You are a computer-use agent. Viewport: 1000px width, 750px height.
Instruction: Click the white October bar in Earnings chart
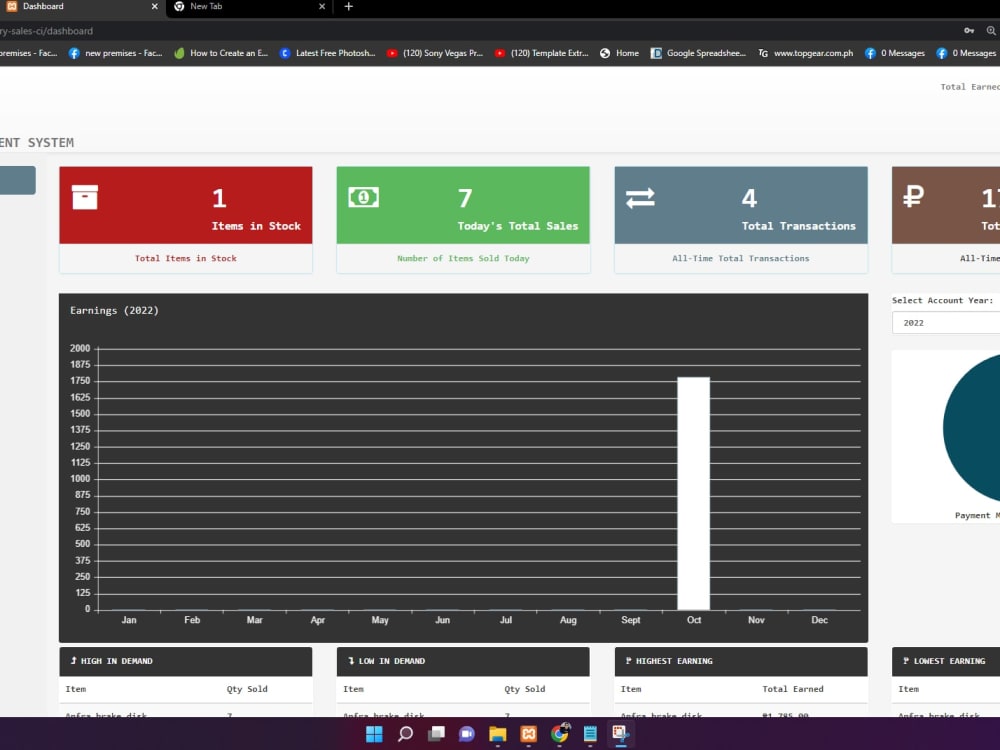(693, 493)
